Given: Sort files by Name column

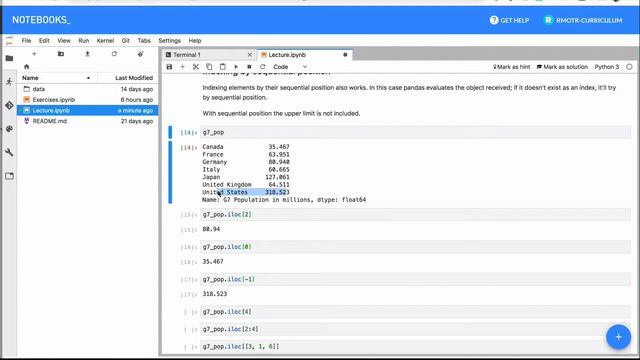Looking at the screenshot, I should (56, 78).
